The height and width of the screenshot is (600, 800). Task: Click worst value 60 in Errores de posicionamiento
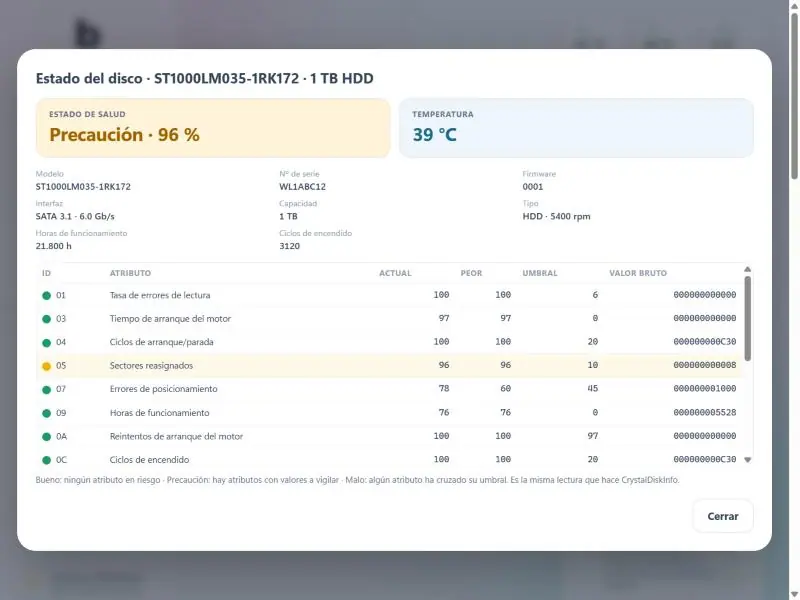[x=505, y=389]
